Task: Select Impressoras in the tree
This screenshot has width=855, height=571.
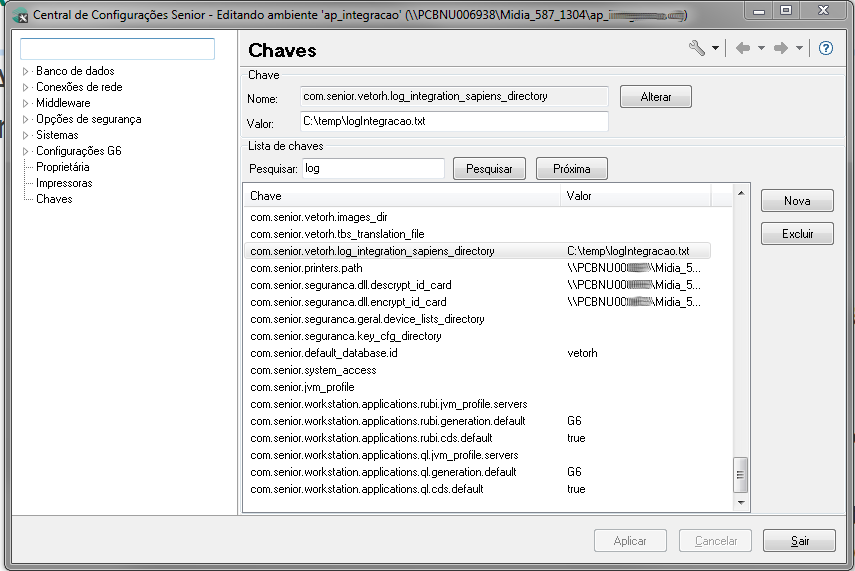Action: [64, 183]
